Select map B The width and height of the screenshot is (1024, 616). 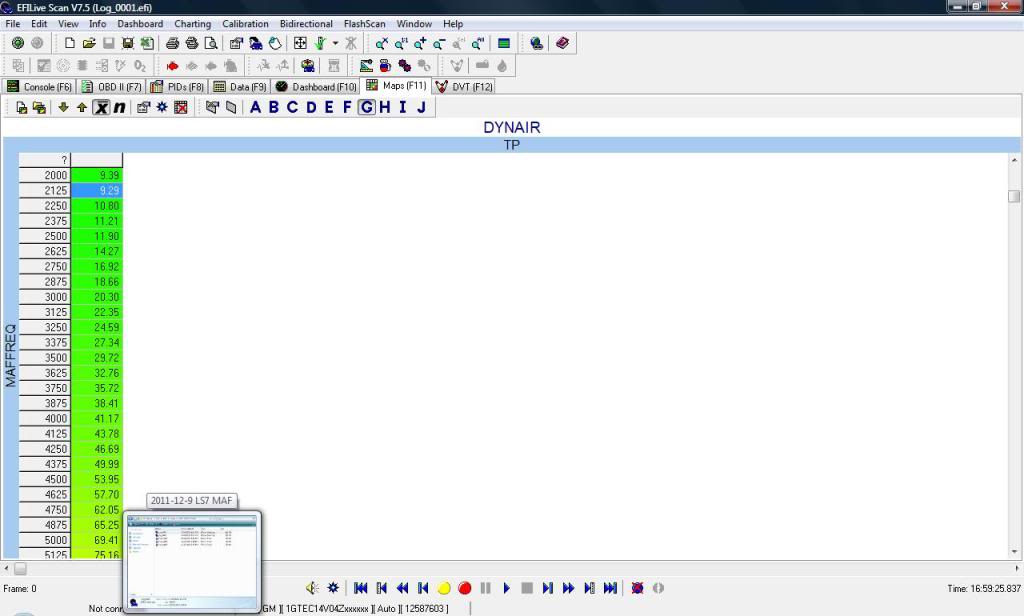[274, 107]
